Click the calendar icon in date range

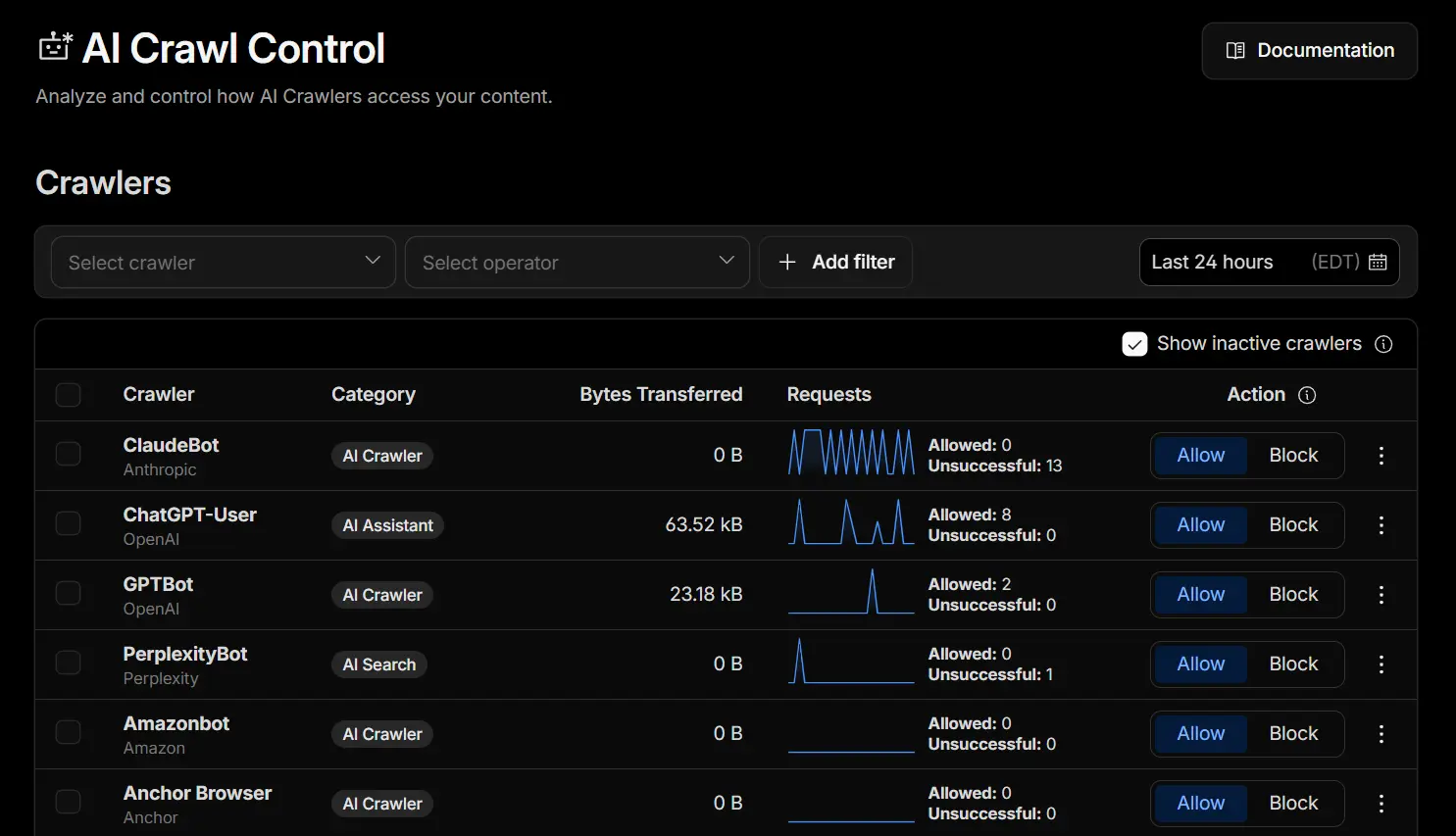click(1378, 262)
